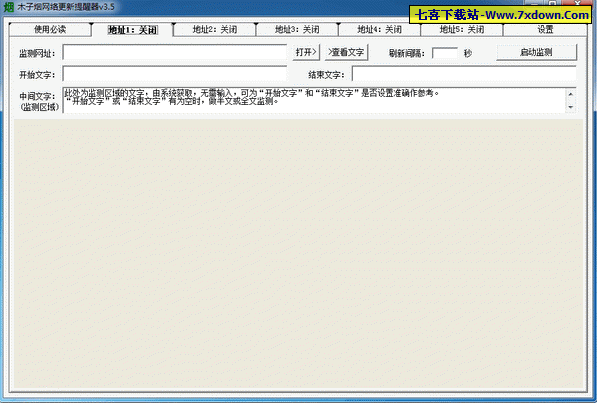Focus the 开始文字 input field
597x403 pixels.
point(175,74)
